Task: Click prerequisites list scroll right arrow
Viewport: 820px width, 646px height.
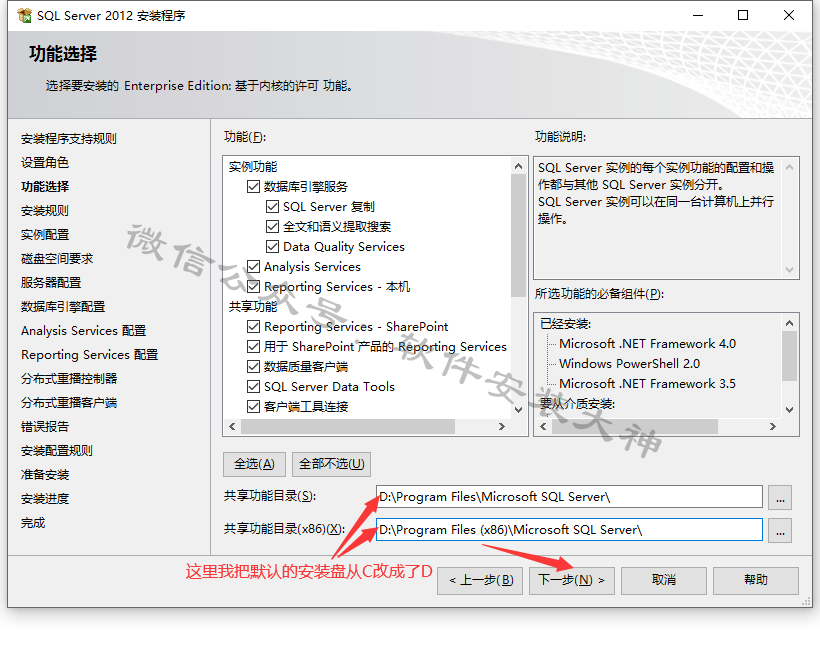Action: 773,427
